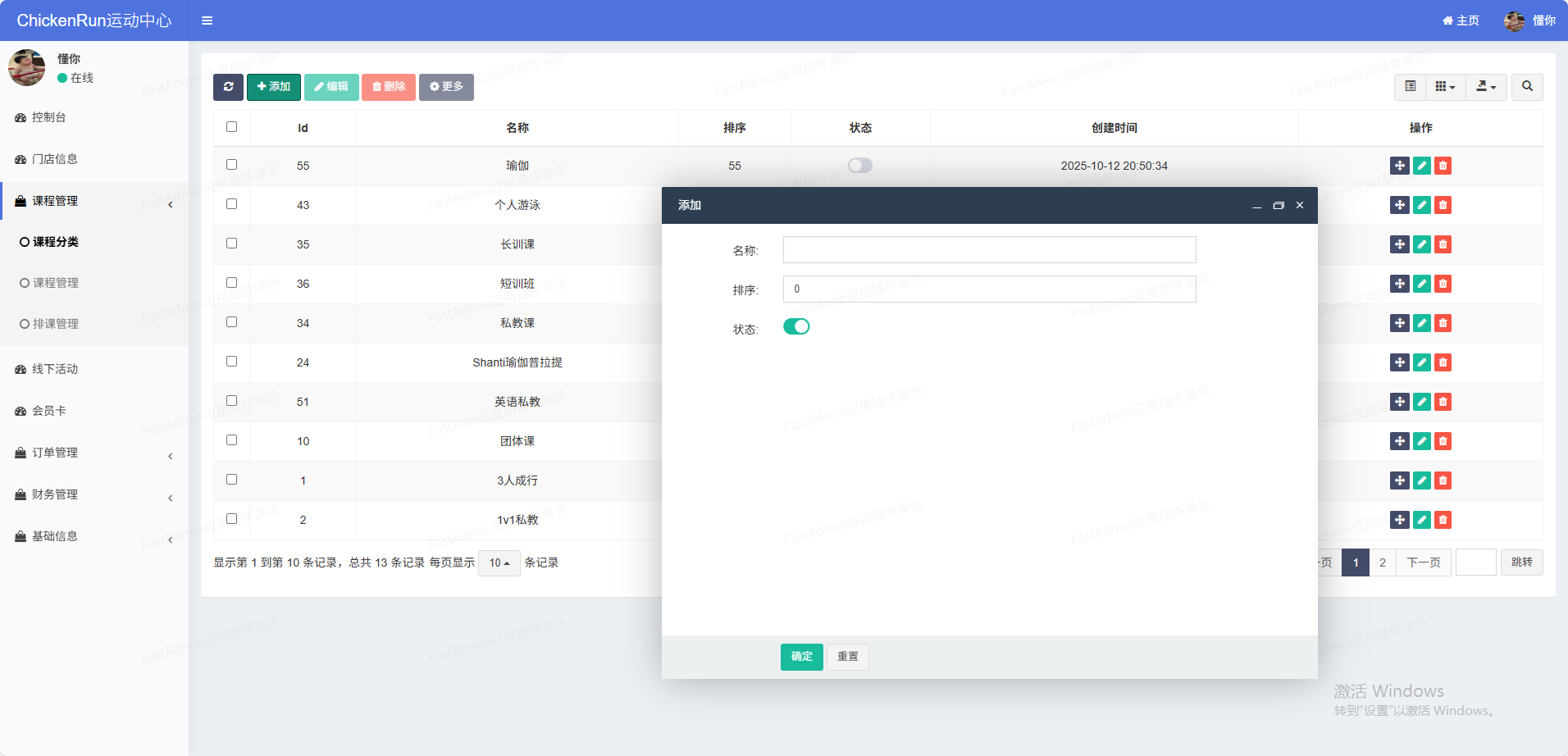Toggle the 状态 switch in the add dialog
This screenshot has height=756, width=1568.
[796, 326]
